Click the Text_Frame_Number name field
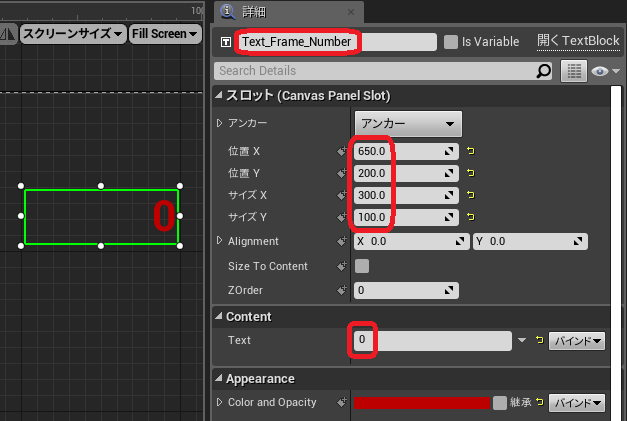 tap(337, 42)
